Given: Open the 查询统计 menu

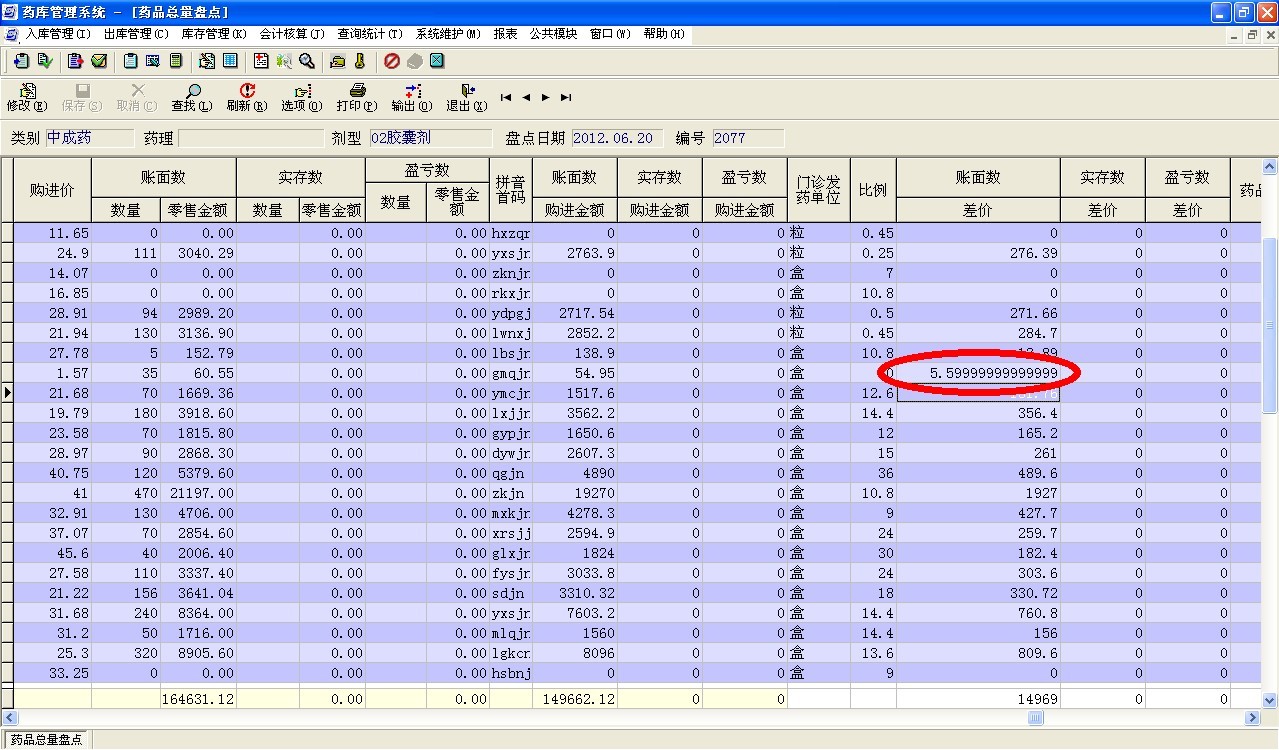Looking at the screenshot, I should [369, 34].
